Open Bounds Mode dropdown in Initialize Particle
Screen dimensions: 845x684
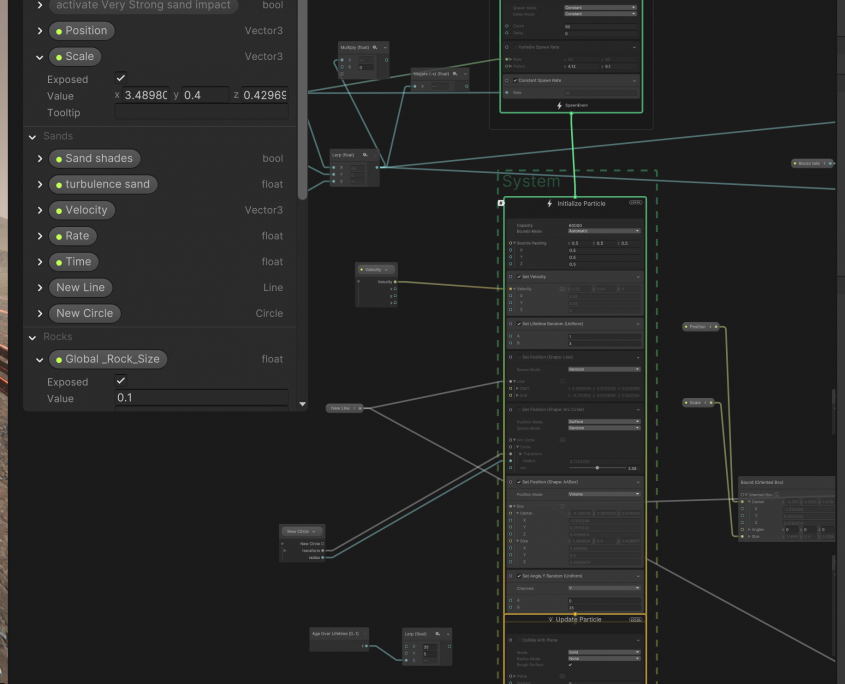point(603,231)
